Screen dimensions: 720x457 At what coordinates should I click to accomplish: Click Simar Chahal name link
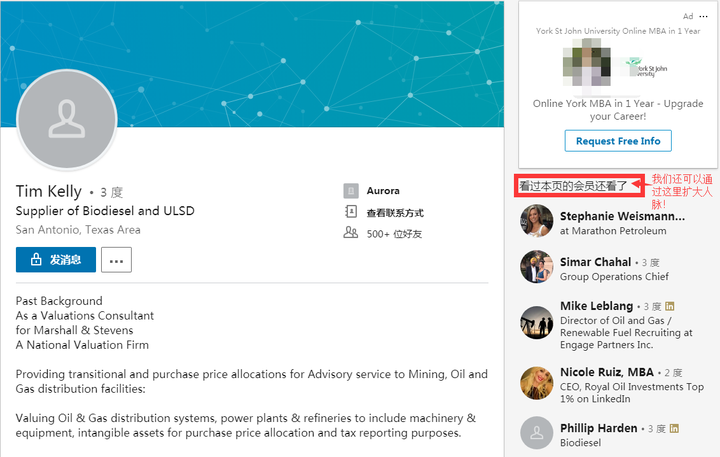pos(596,262)
